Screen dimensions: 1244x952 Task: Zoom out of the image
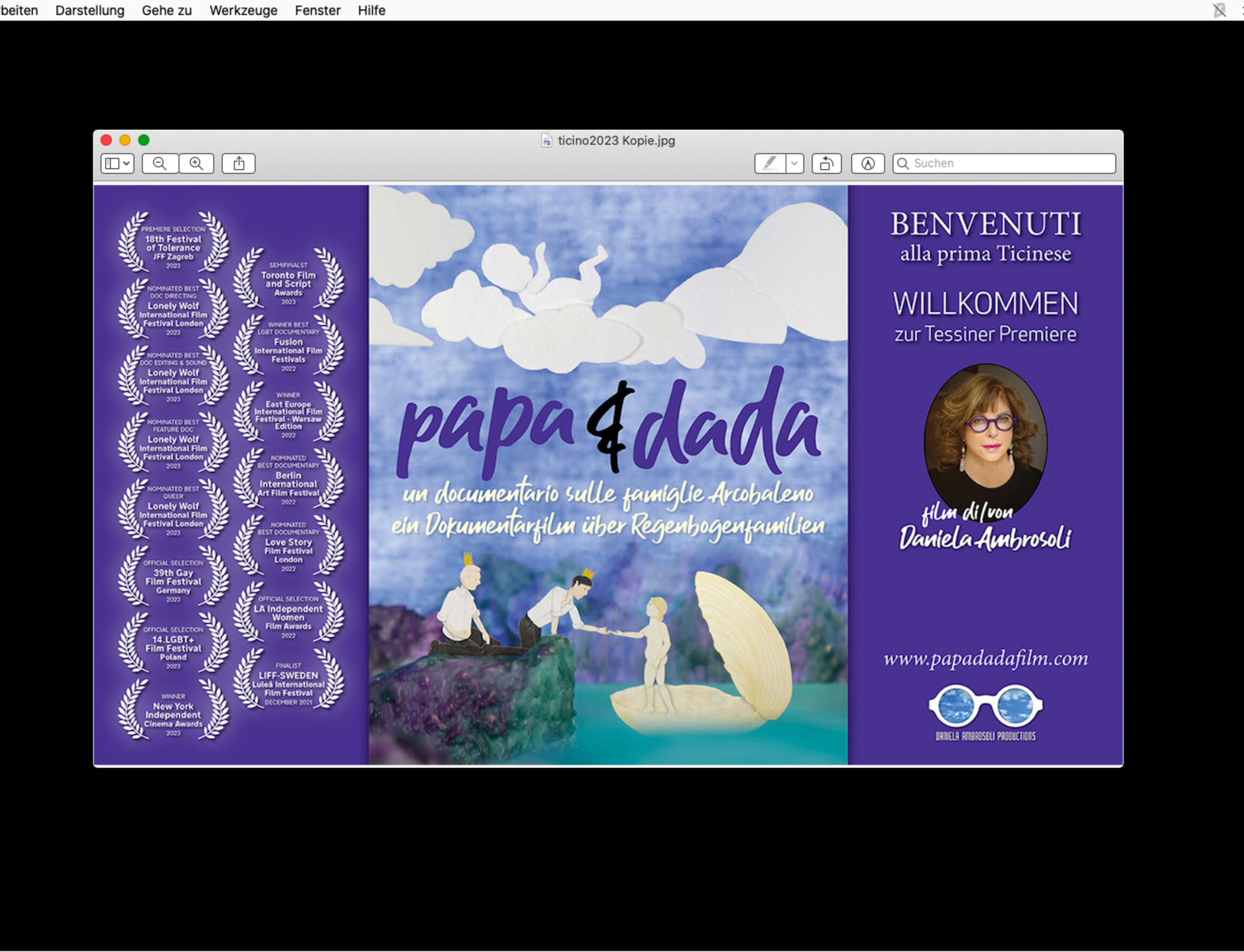pos(159,163)
